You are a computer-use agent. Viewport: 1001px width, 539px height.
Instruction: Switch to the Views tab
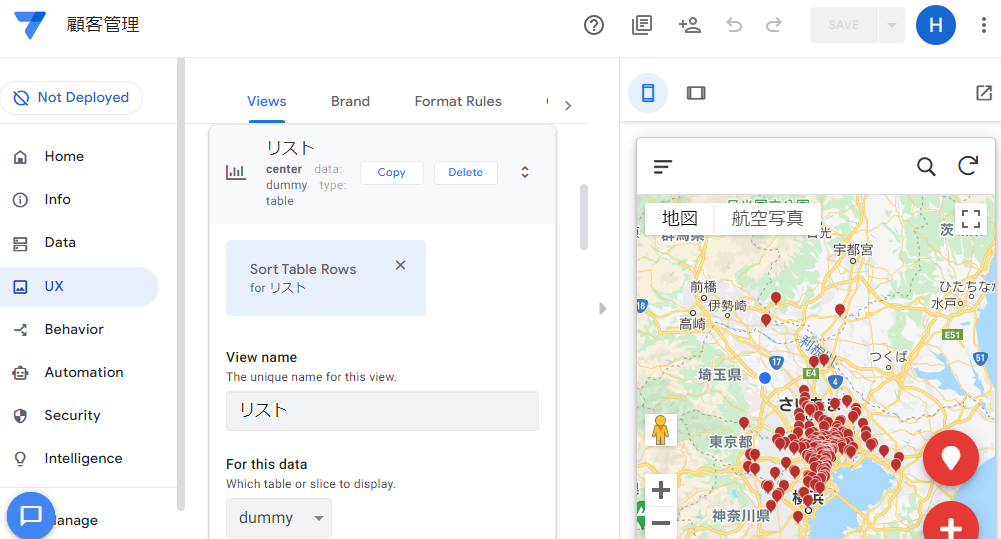coord(267,102)
